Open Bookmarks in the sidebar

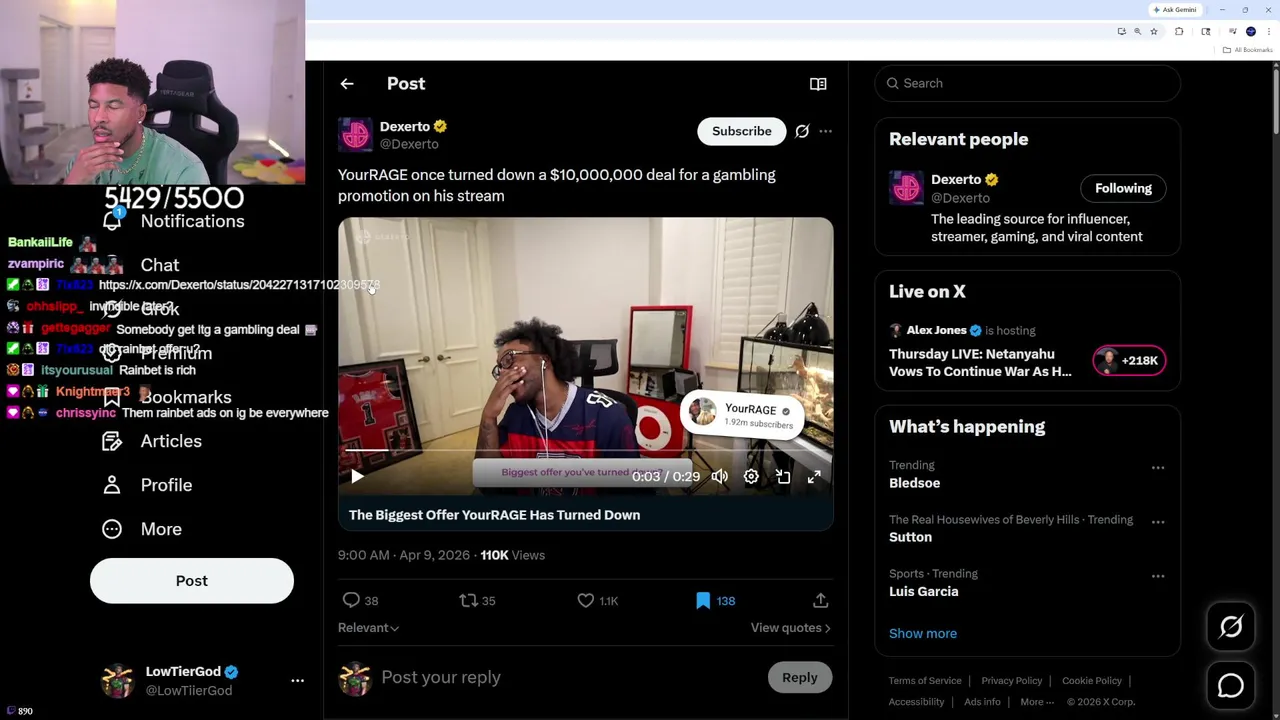[x=166, y=397]
